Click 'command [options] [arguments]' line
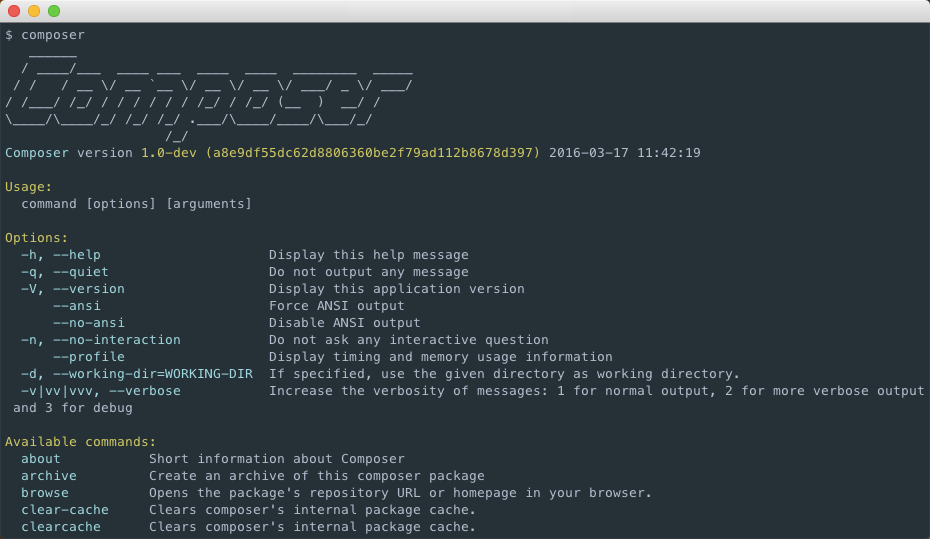The height and width of the screenshot is (539, 930). pyautogui.click(x=136, y=204)
